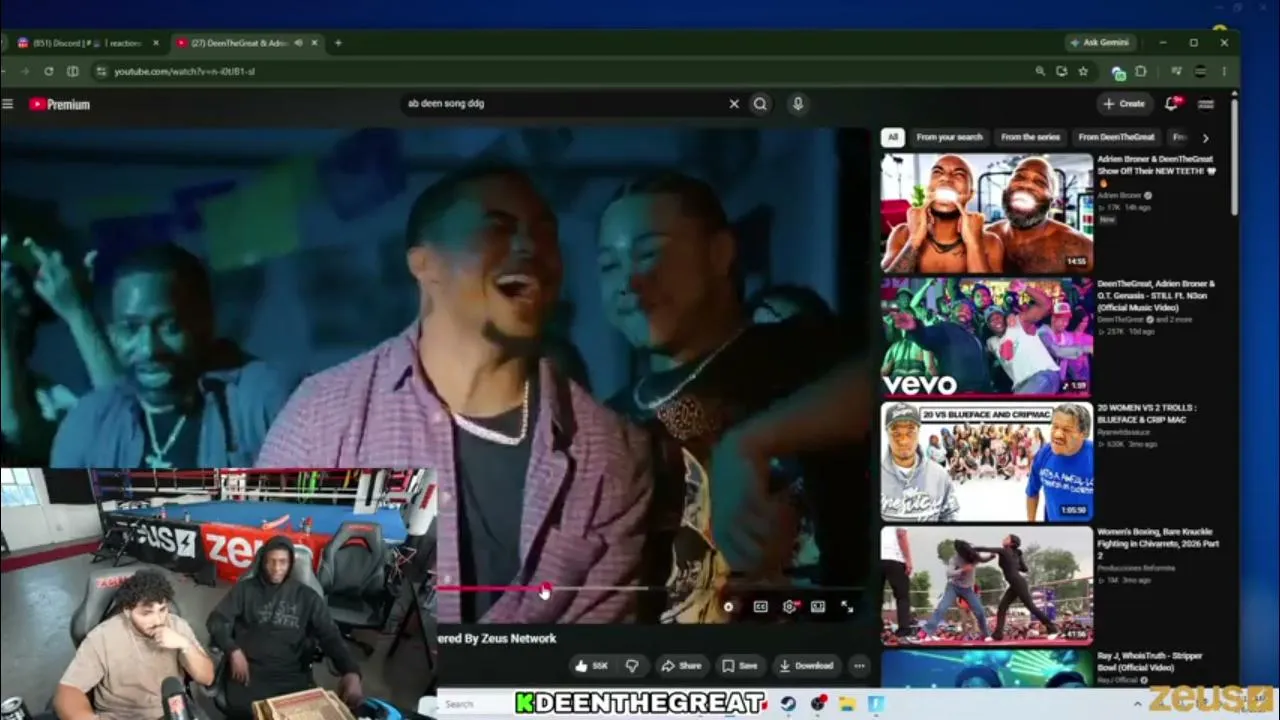View YouTube notifications bell
1280x720 pixels.
click(1172, 104)
